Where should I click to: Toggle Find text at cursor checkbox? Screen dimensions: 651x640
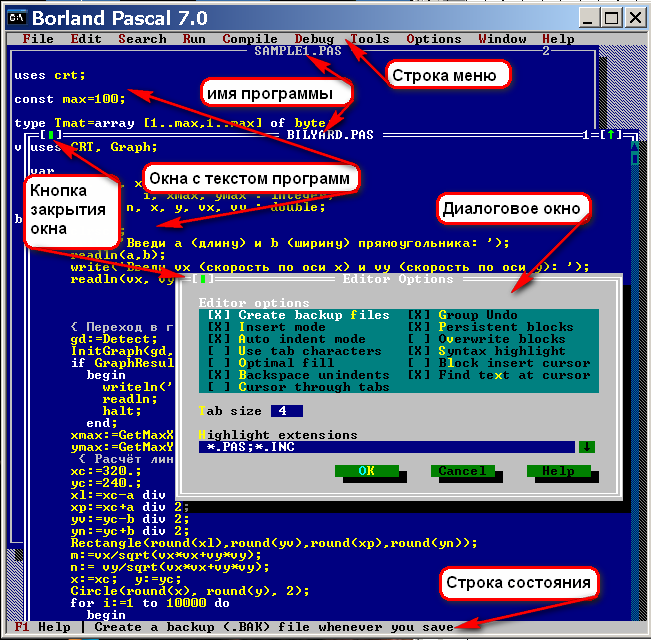point(499,375)
